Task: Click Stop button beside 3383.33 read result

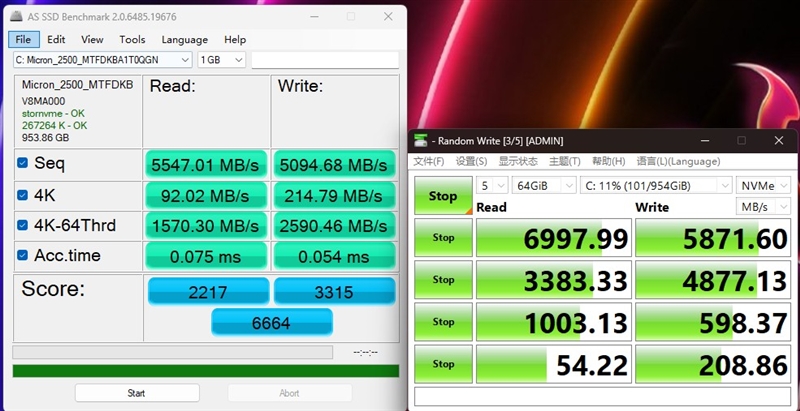Action: coord(443,279)
